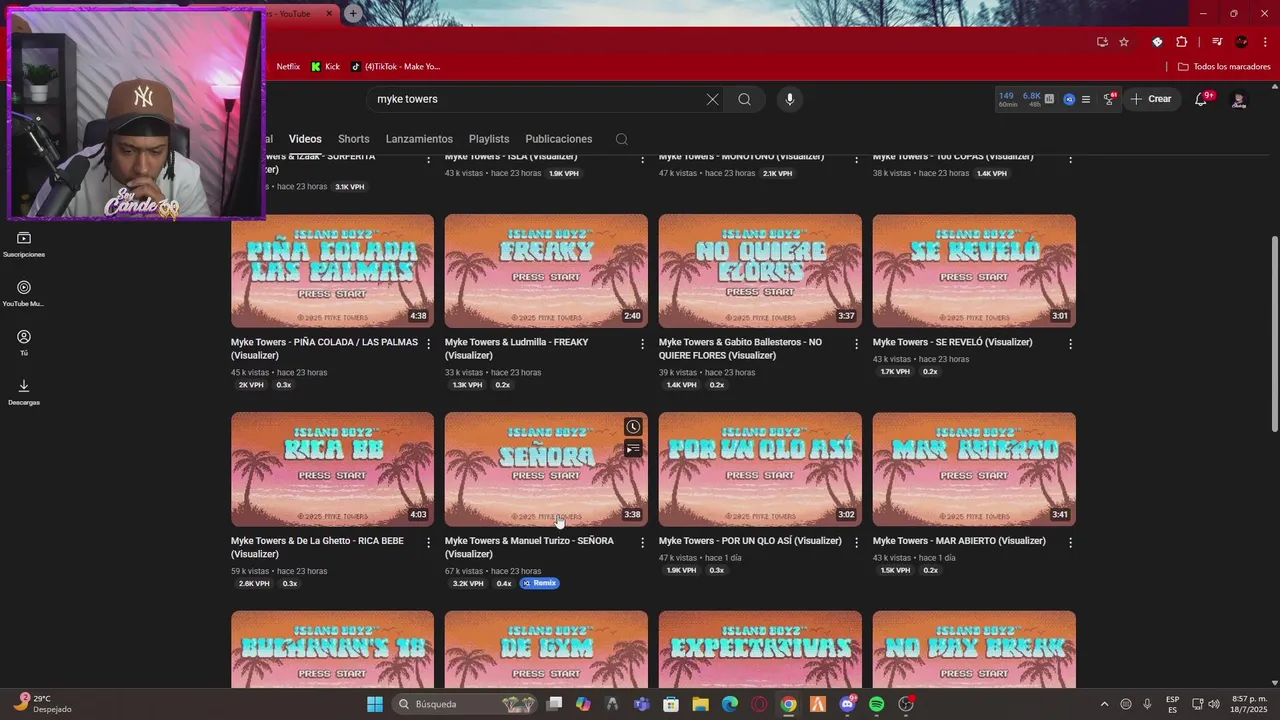Open the RICA BB video thumbnail

(x=332, y=469)
